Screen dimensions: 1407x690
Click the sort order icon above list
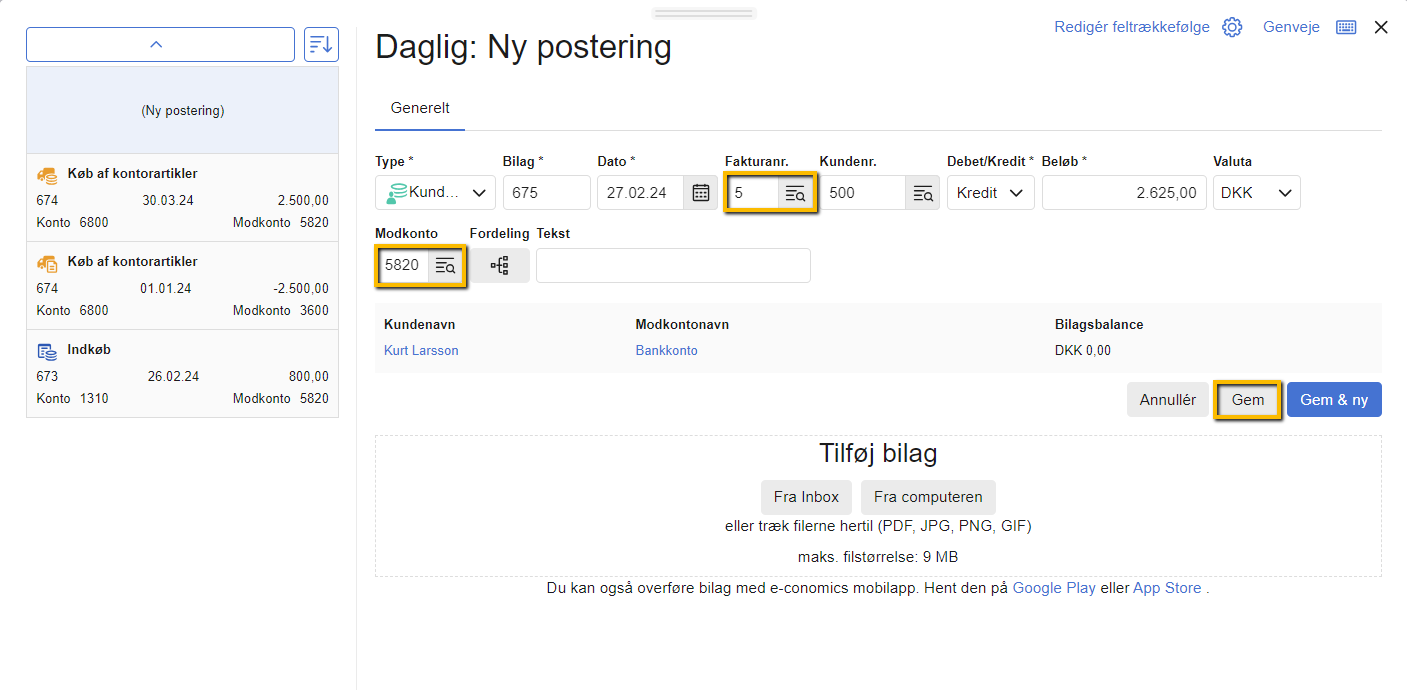pos(321,44)
